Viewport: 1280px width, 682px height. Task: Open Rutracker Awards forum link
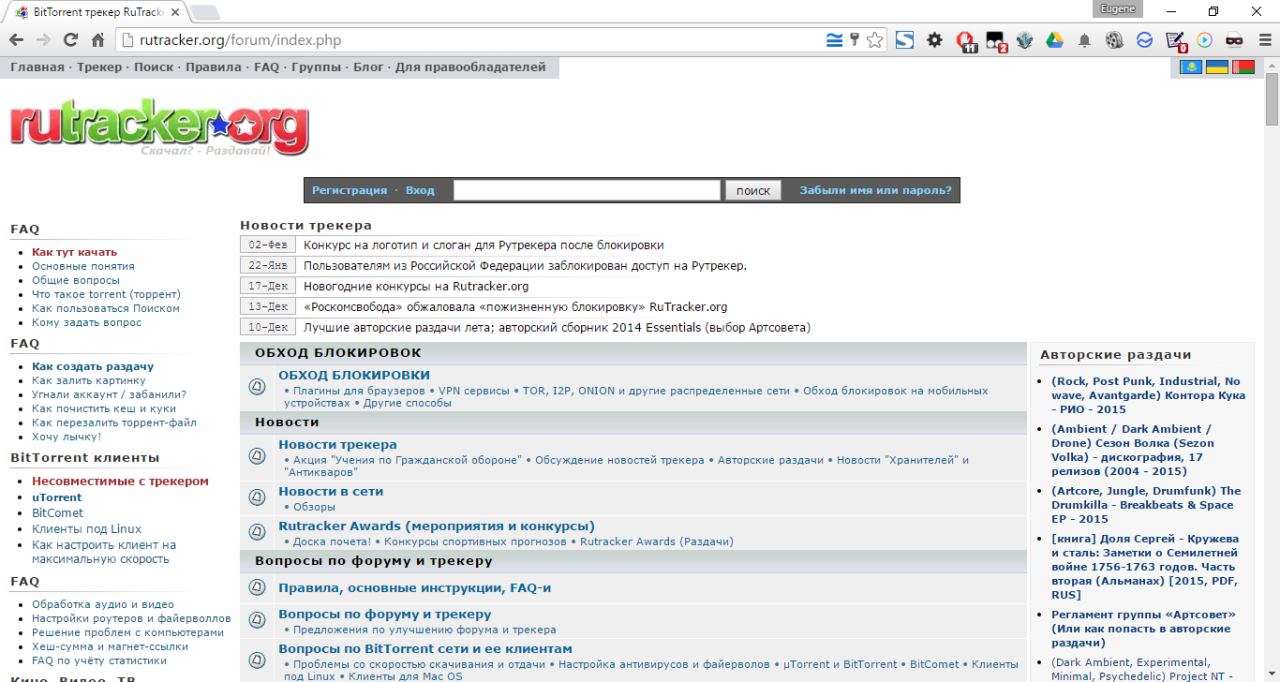pos(436,526)
